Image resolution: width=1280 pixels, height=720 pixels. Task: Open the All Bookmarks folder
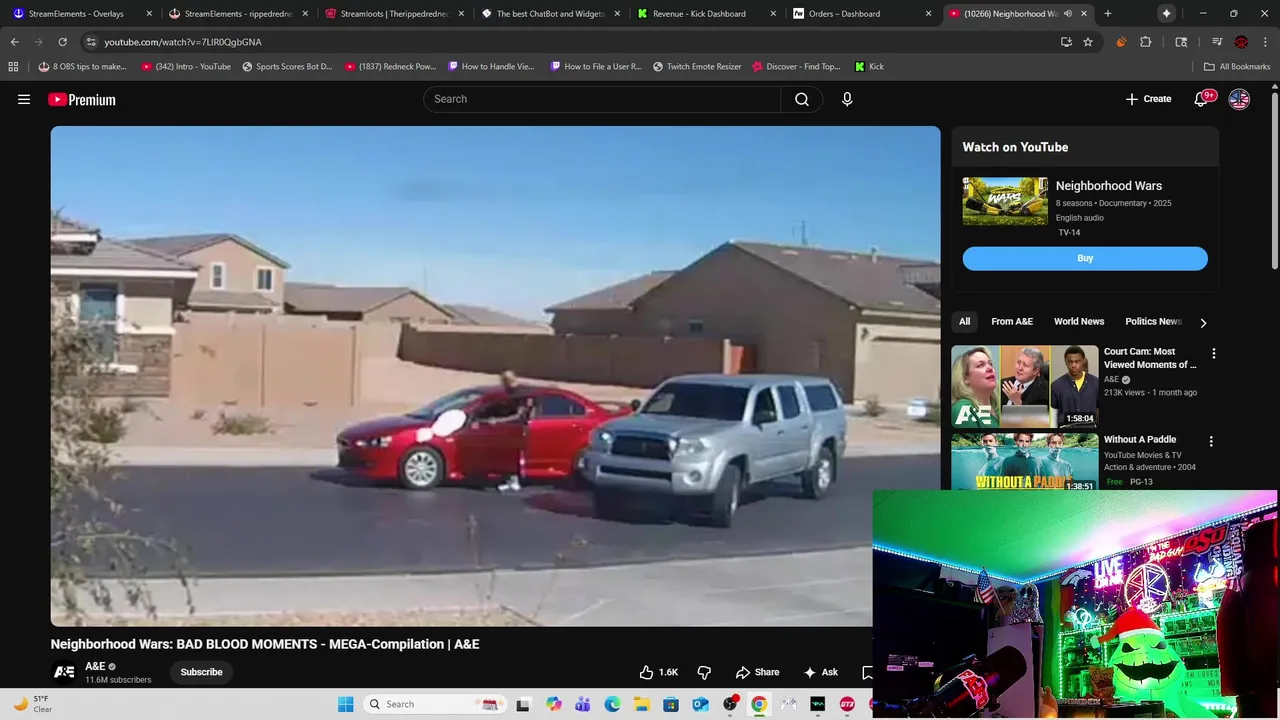[x=1237, y=66]
